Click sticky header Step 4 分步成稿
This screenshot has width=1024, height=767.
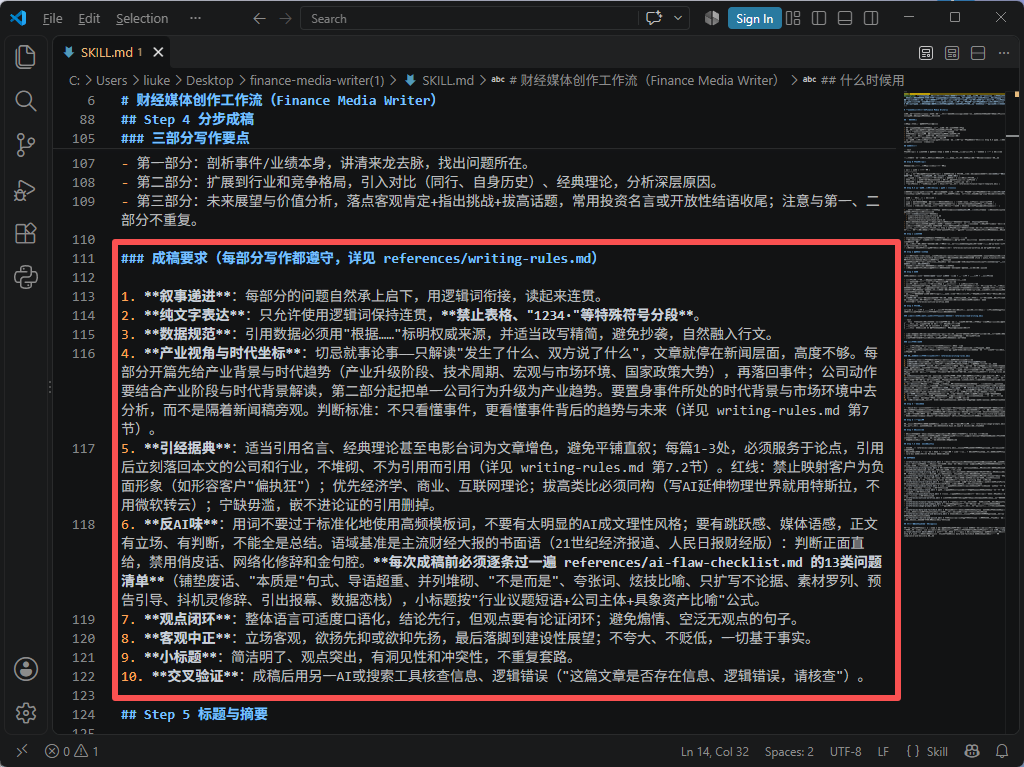click(187, 120)
